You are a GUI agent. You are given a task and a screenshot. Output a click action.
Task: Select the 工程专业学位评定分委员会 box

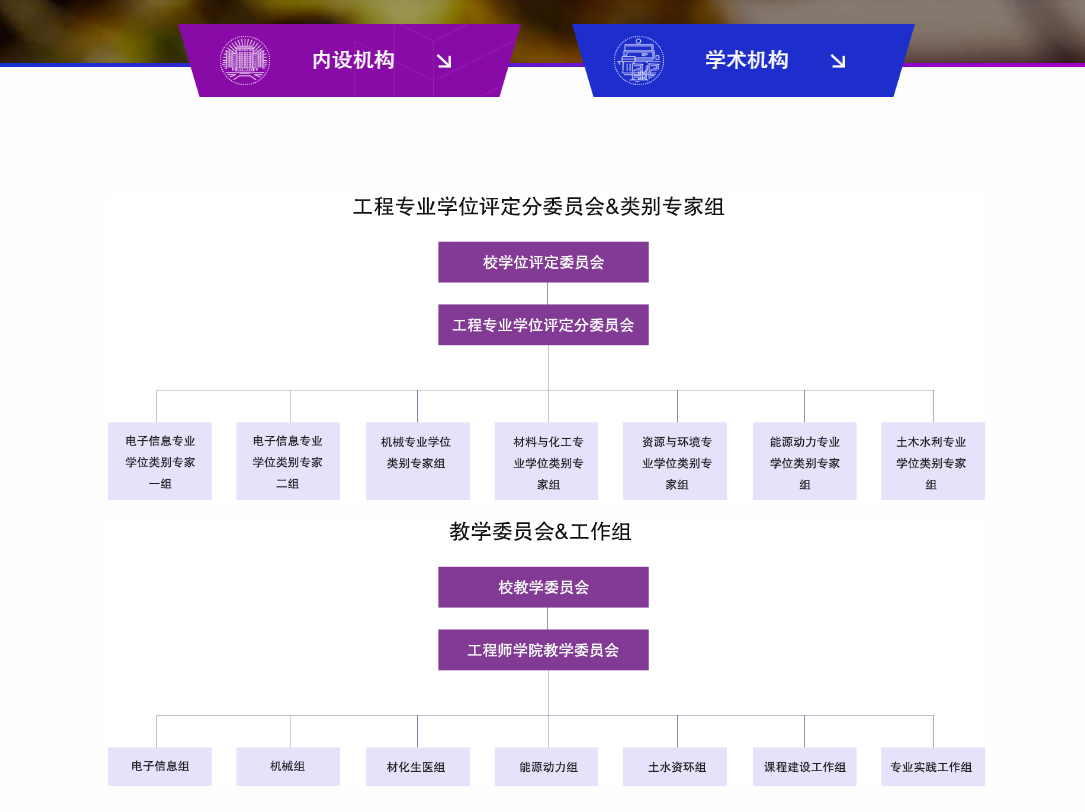point(543,325)
